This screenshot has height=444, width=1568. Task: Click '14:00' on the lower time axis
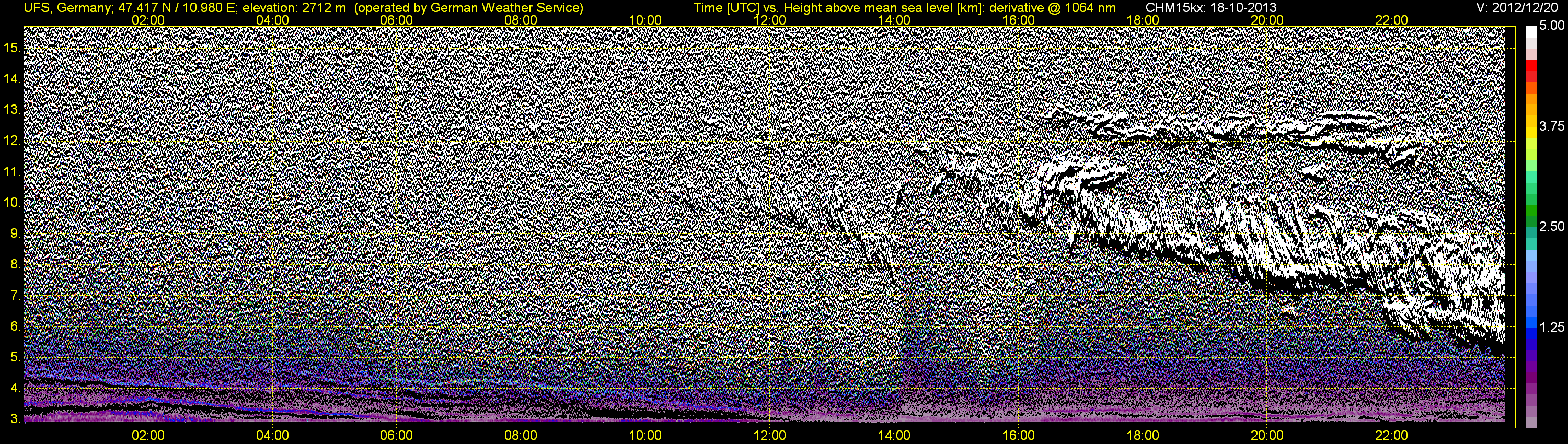pos(894,436)
